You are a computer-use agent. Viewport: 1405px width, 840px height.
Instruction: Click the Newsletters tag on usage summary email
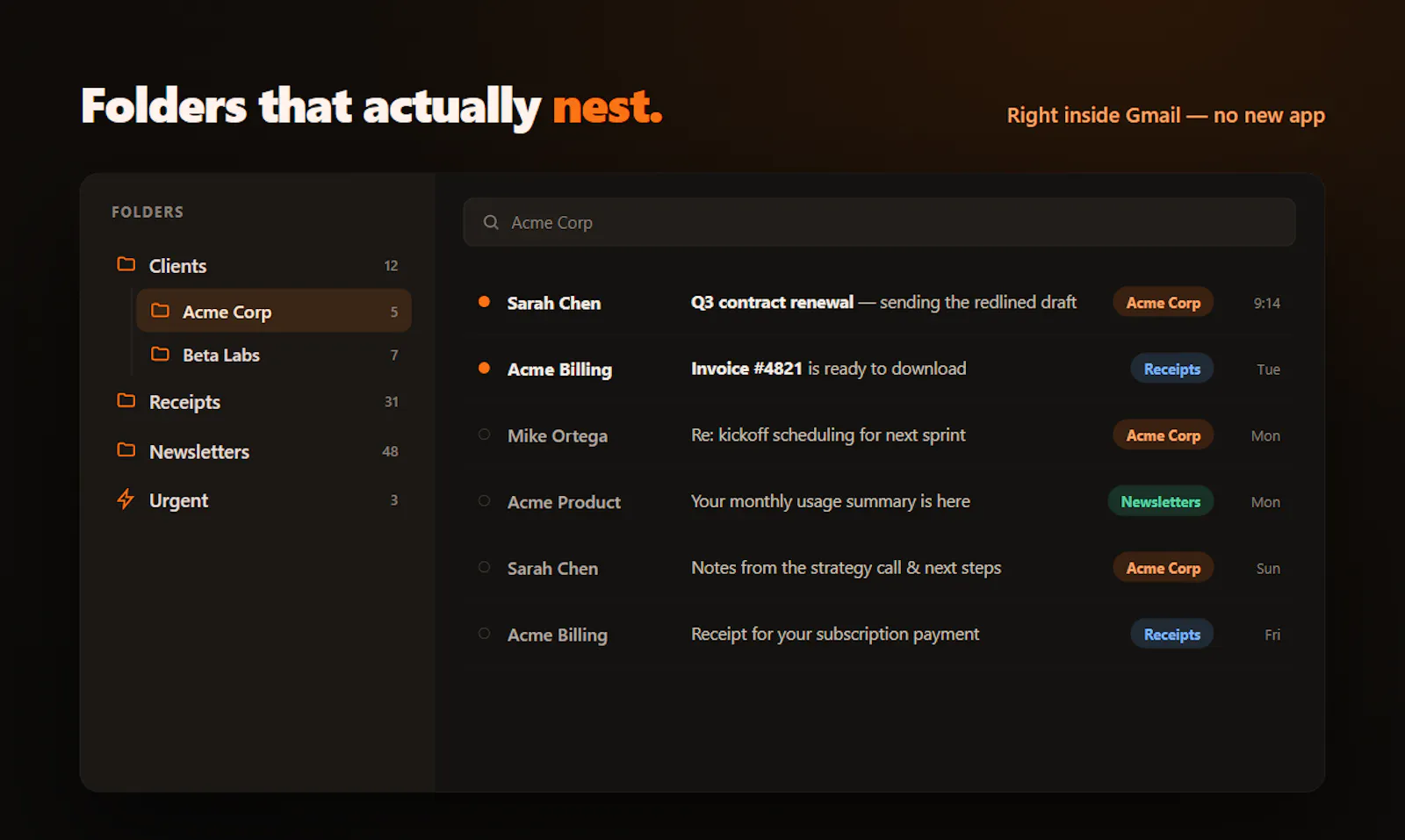tap(1160, 501)
